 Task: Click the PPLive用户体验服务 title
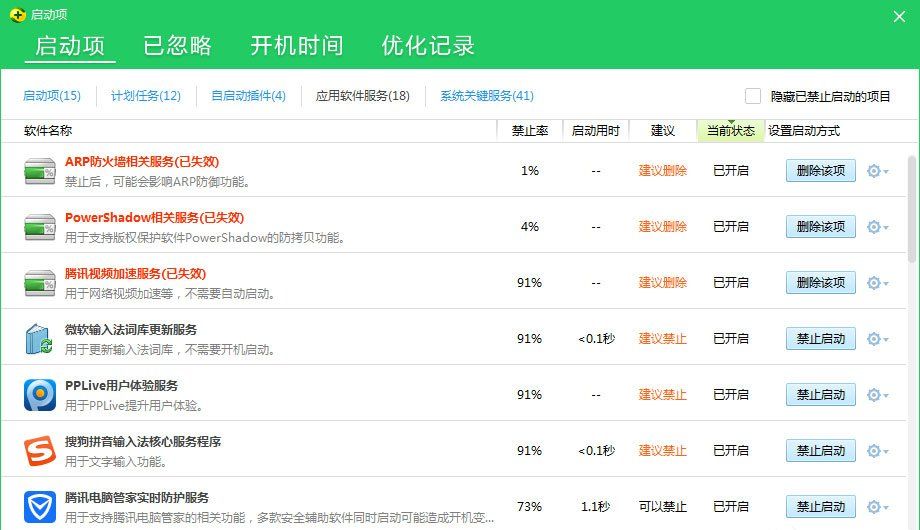coord(121,386)
